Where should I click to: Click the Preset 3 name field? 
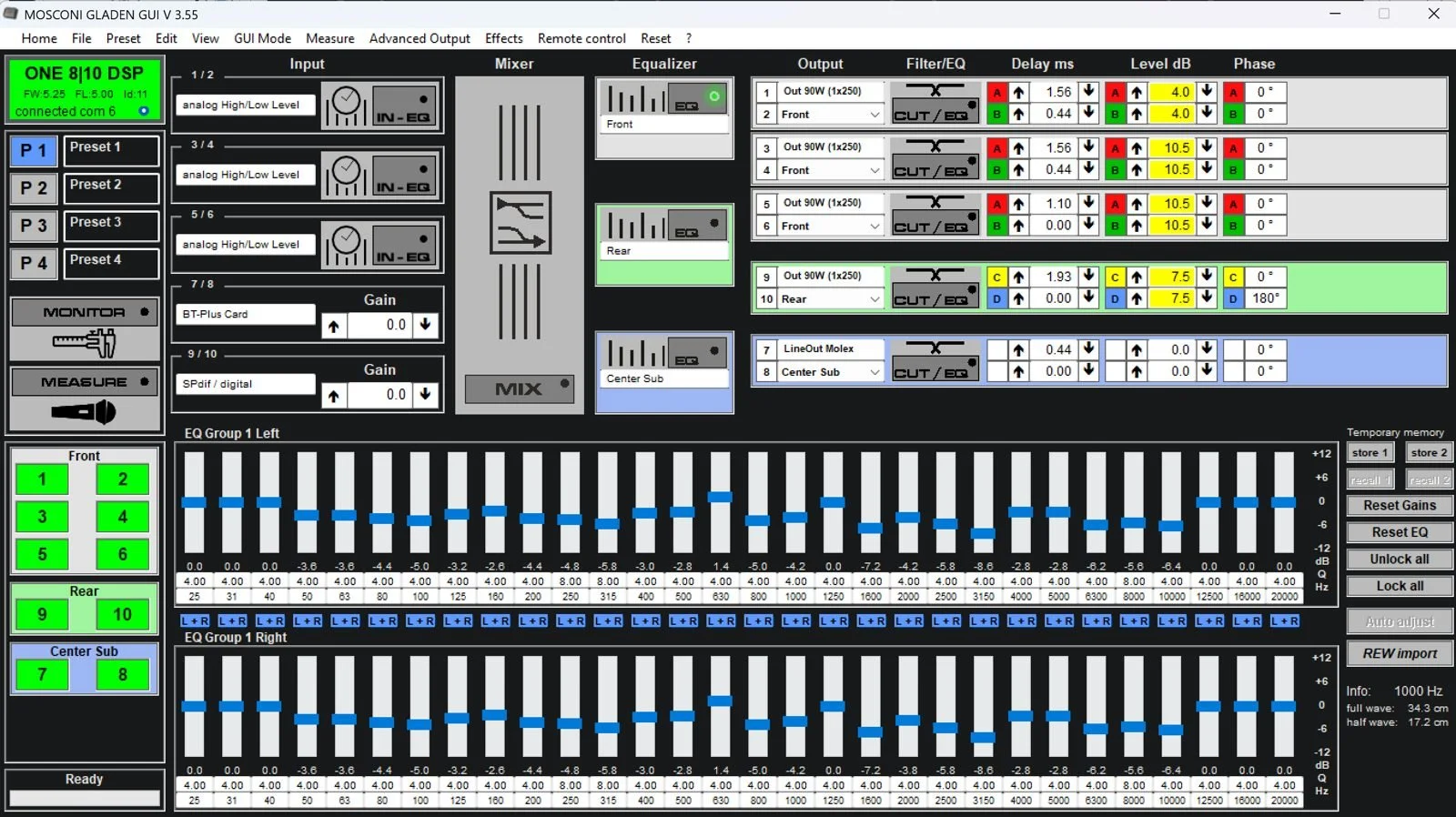coord(111,226)
